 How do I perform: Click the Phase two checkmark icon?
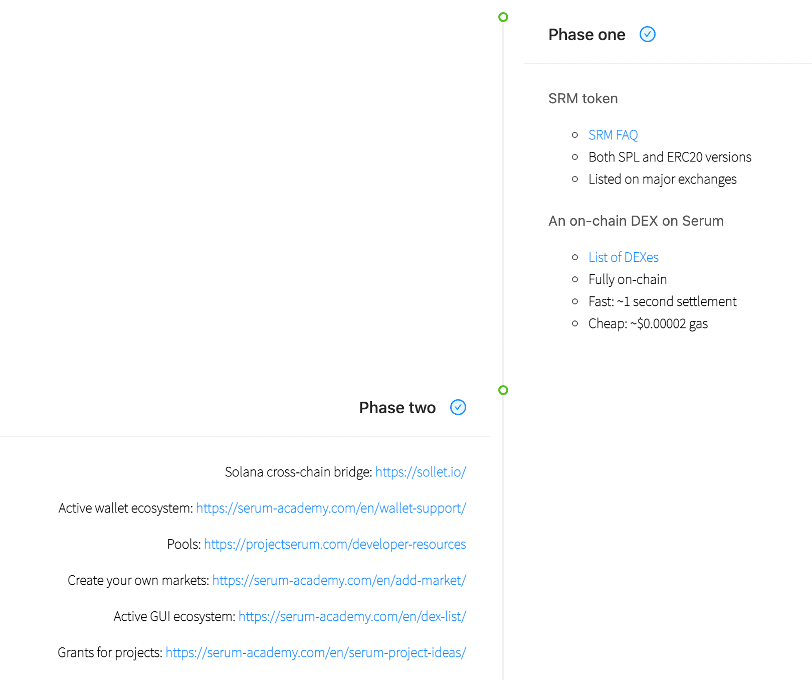click(x=458, y=407)
